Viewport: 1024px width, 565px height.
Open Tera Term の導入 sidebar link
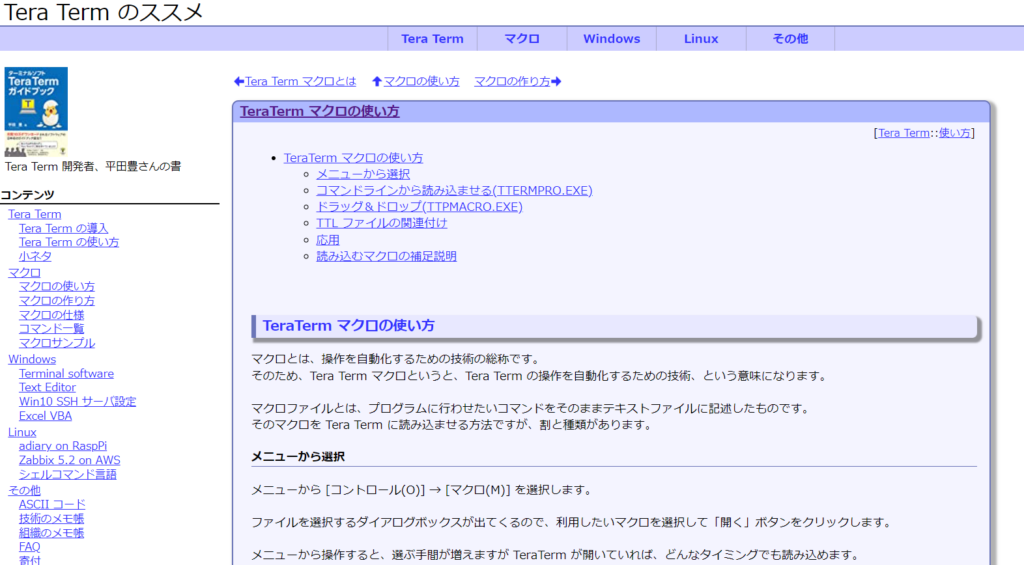(63, 228)
